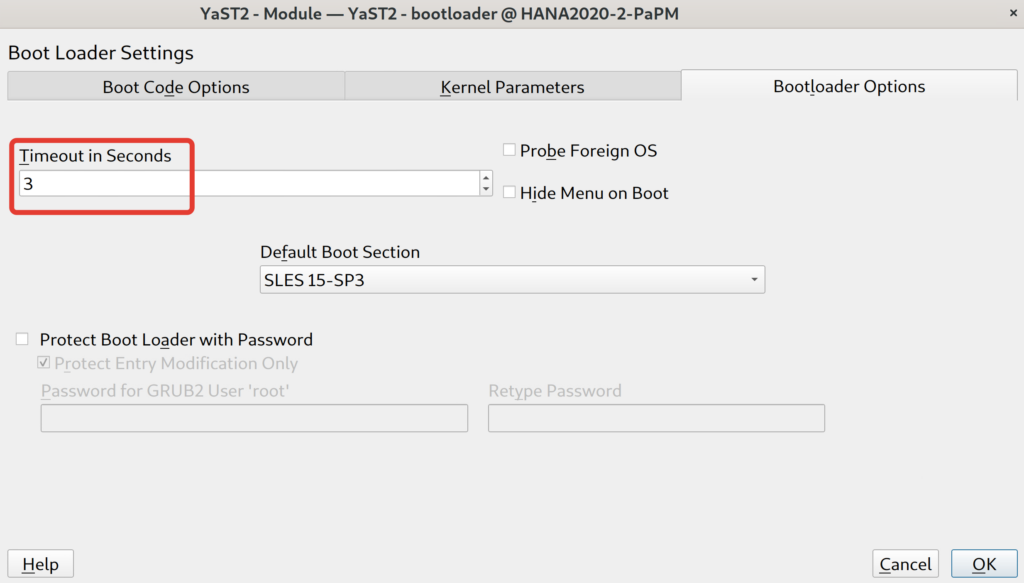Viewport: 1024px width, 583px height.
Task: Open the Kernel Parameters tab
Action: 512,87
